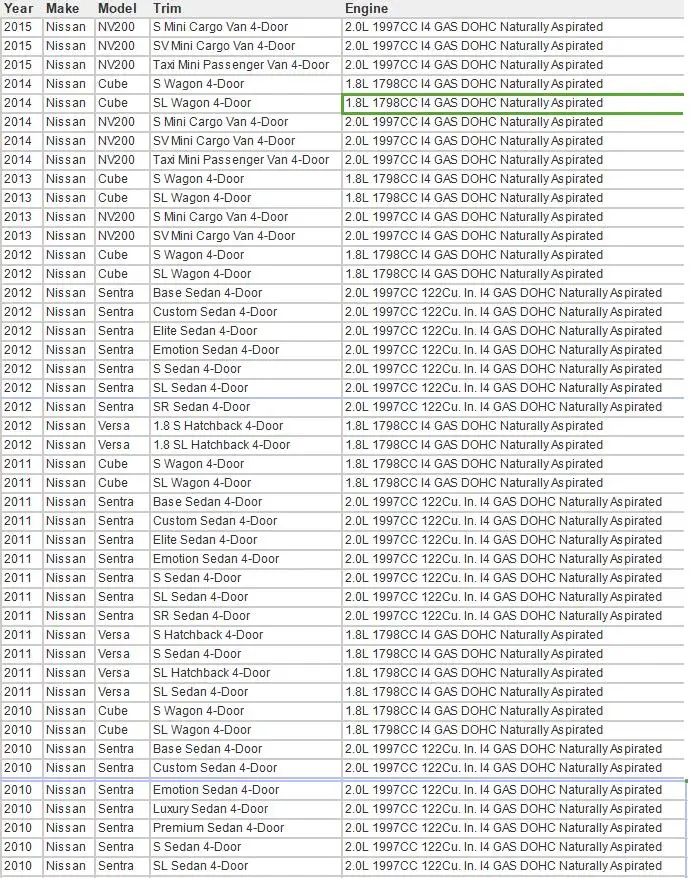
Task: Select 2011 Sentra 'Elite Sedan 4-Door' trim cell
Action: (x=246, y=541)
